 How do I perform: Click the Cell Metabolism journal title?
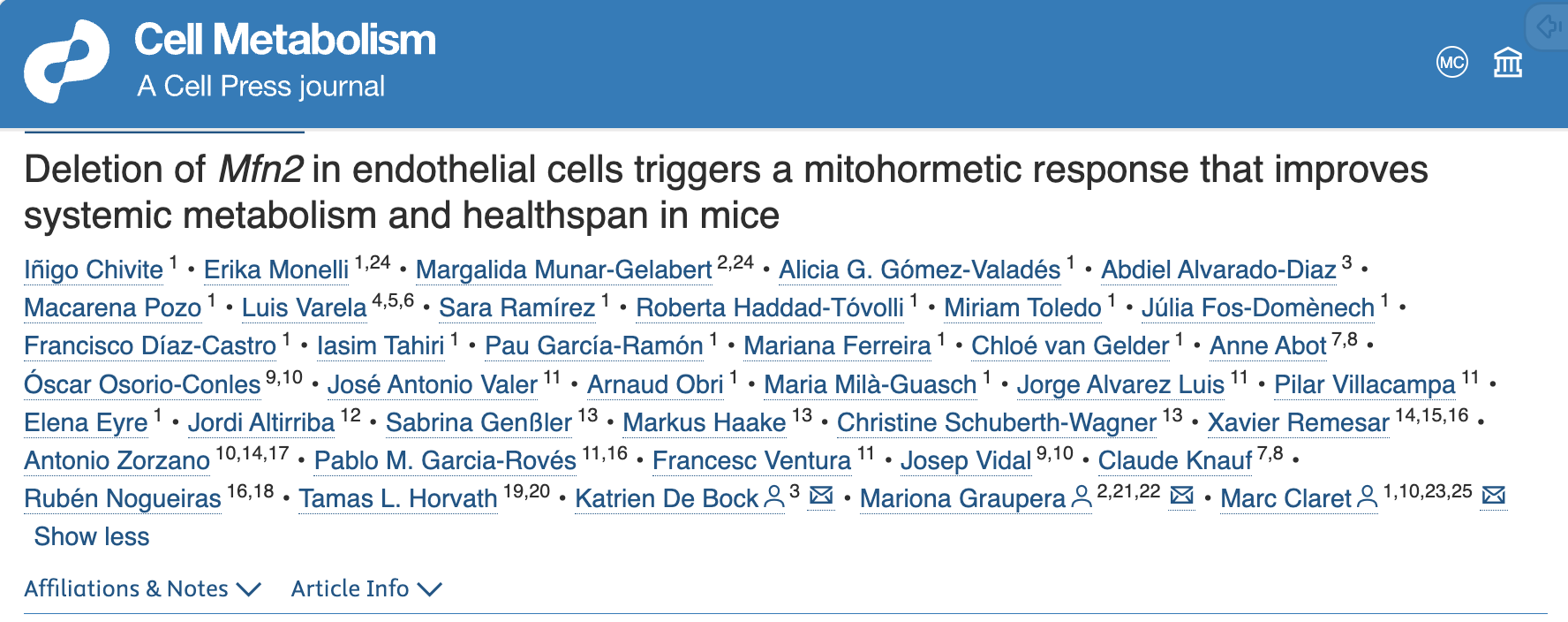click(284, 41)
